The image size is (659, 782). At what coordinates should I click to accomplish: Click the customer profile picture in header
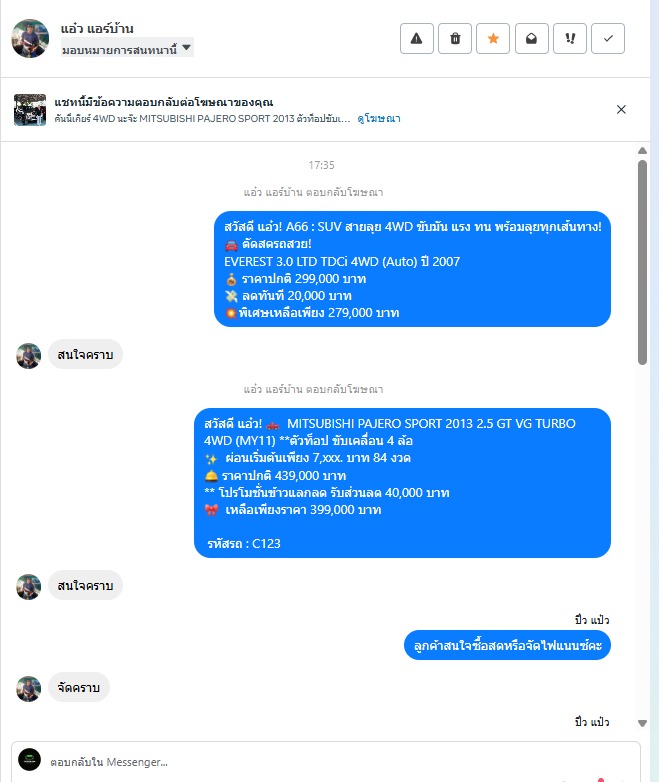tap(30, 39)
